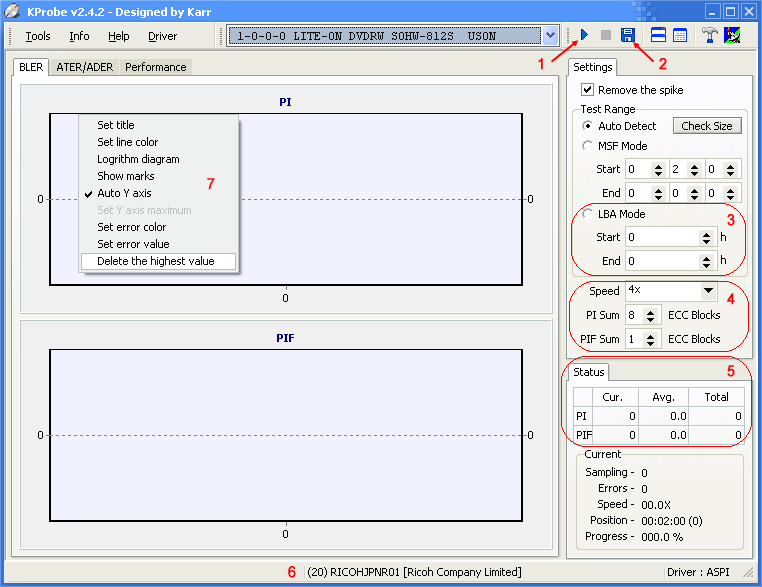Viewport: 762px width, 587px height.
Task: Click the Save floppy disk icon
Action: click(x=628, y=36)
